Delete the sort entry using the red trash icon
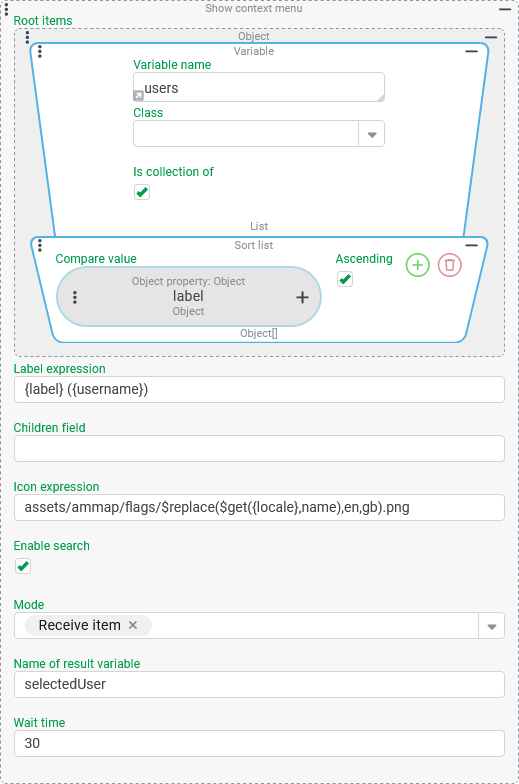This screenshot has height=784, width=519. pyautogui.click(x=450, y=265)
